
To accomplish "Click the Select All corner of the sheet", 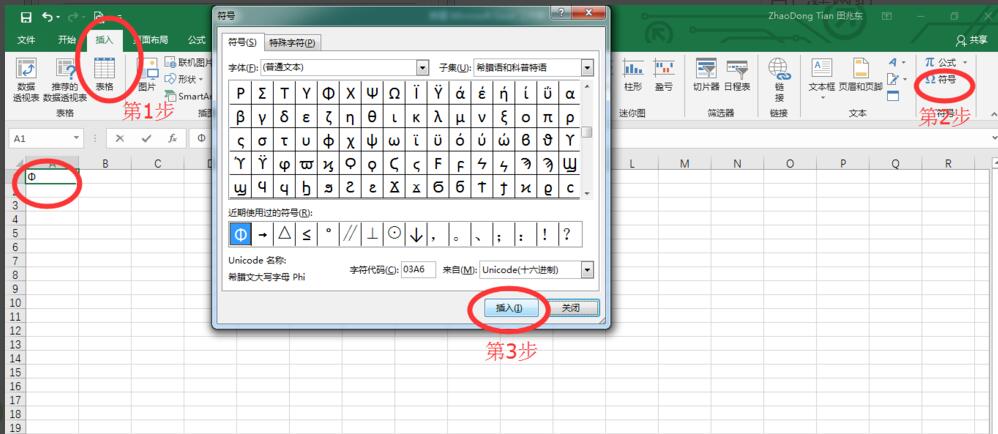I will click(x=15, y=164).
